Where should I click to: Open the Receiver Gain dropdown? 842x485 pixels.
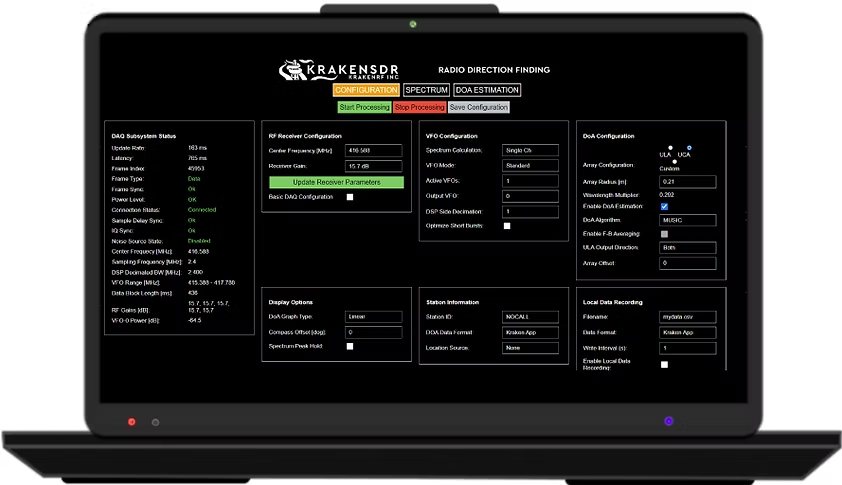[373, 166]
